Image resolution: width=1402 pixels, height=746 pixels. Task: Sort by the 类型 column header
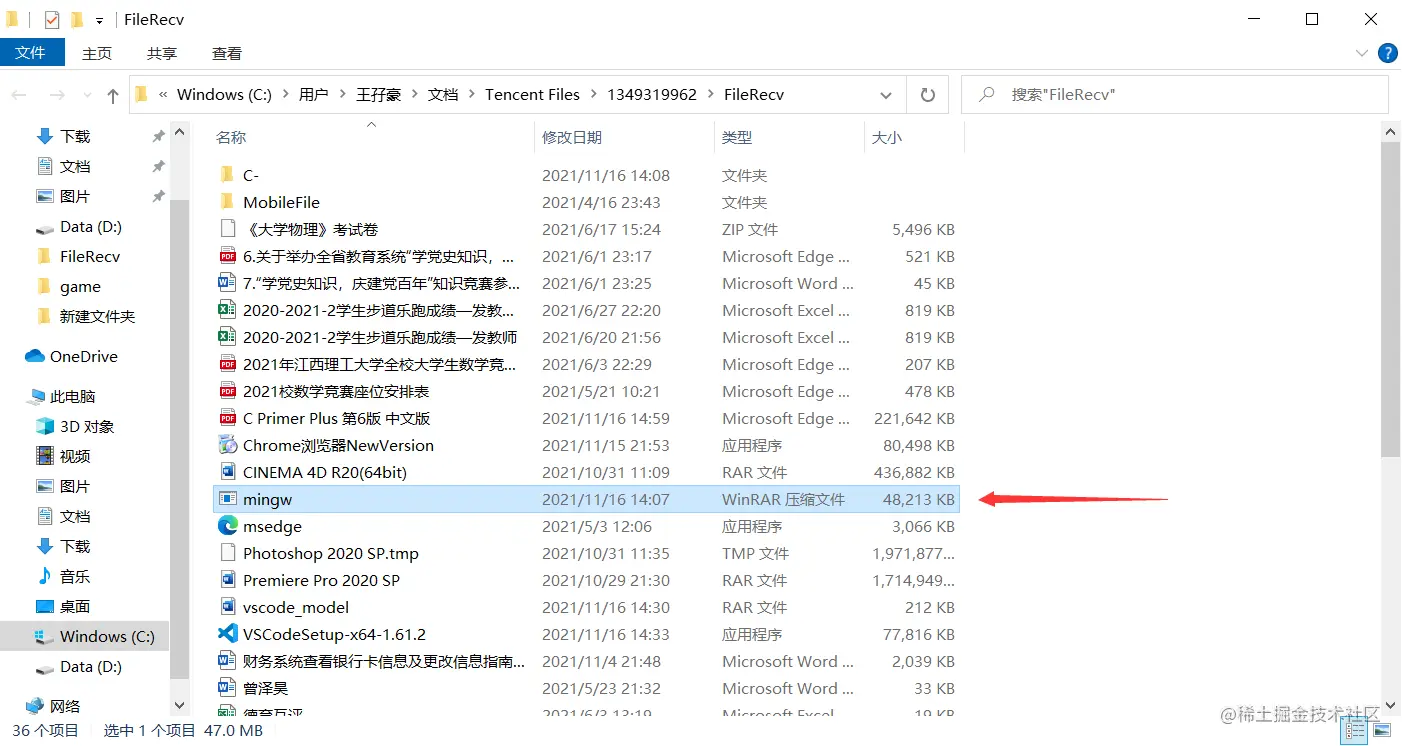tap(789, 138)
